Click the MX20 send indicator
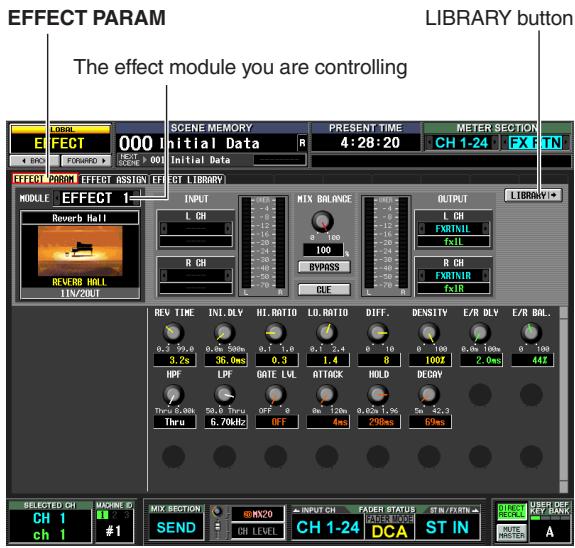 [258, 514]
